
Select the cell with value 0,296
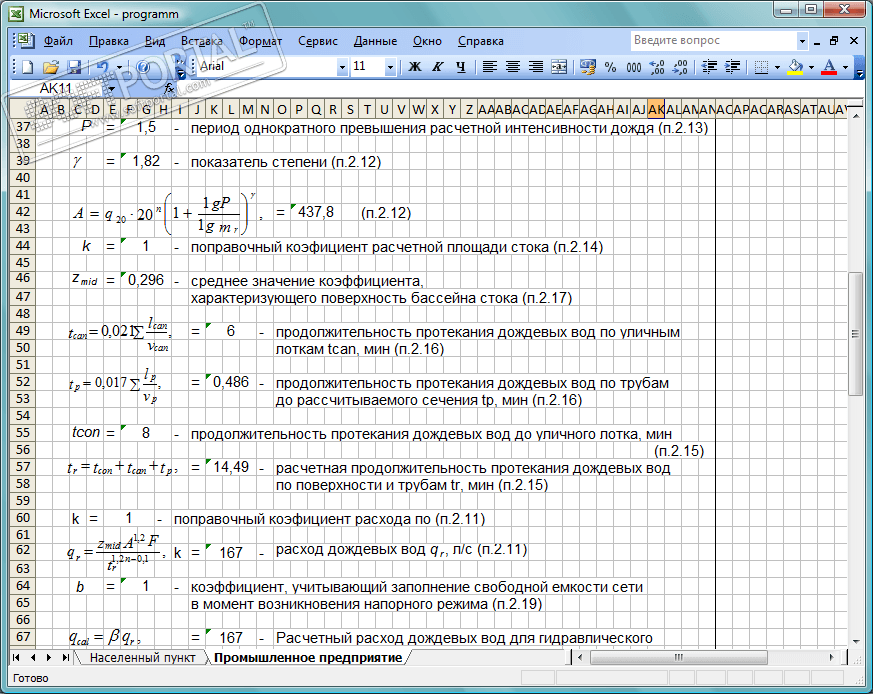point(146,280)
